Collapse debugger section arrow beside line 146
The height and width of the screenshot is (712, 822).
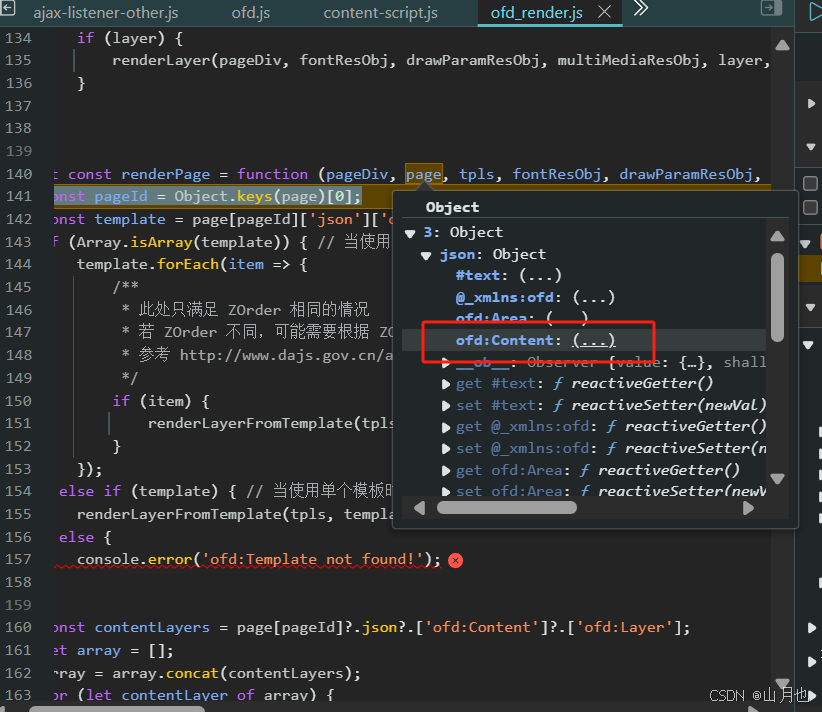point(810,307)
